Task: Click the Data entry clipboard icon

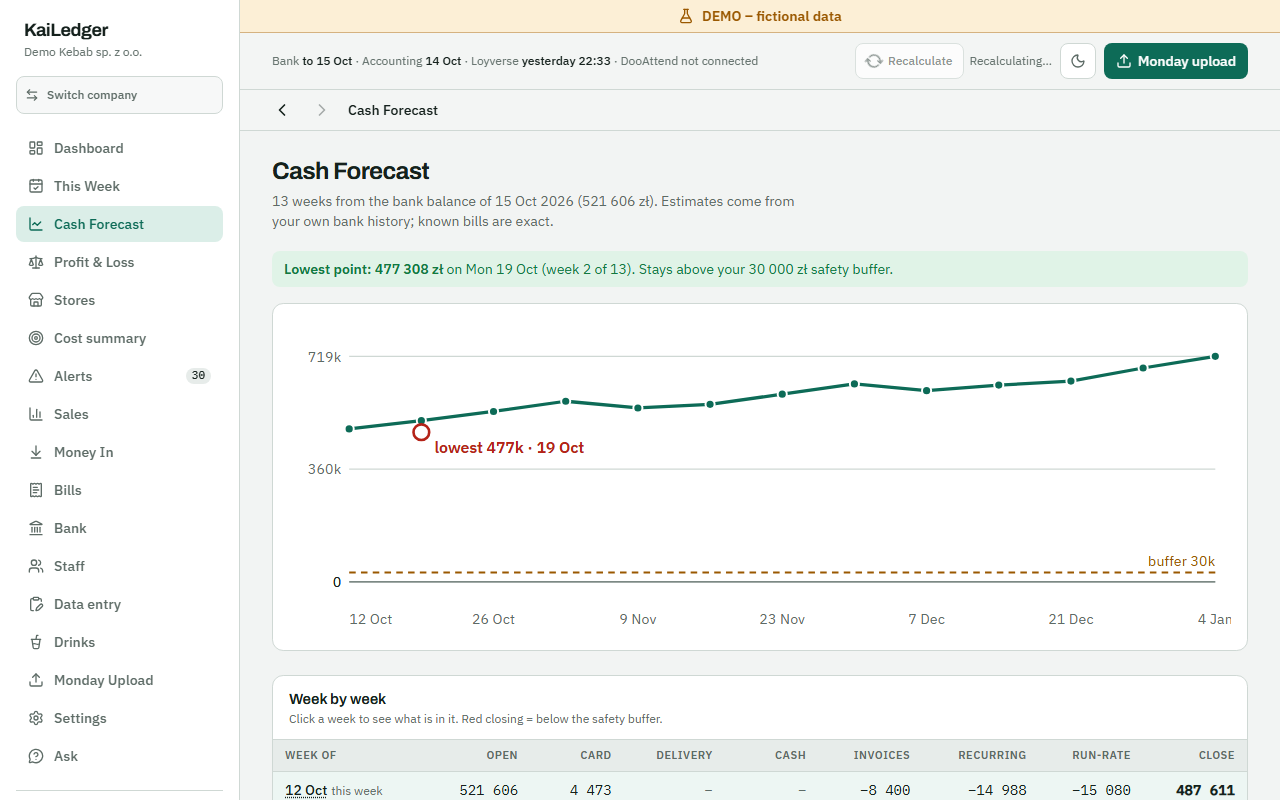Action: pyautogui.click(x=36, y=604)
